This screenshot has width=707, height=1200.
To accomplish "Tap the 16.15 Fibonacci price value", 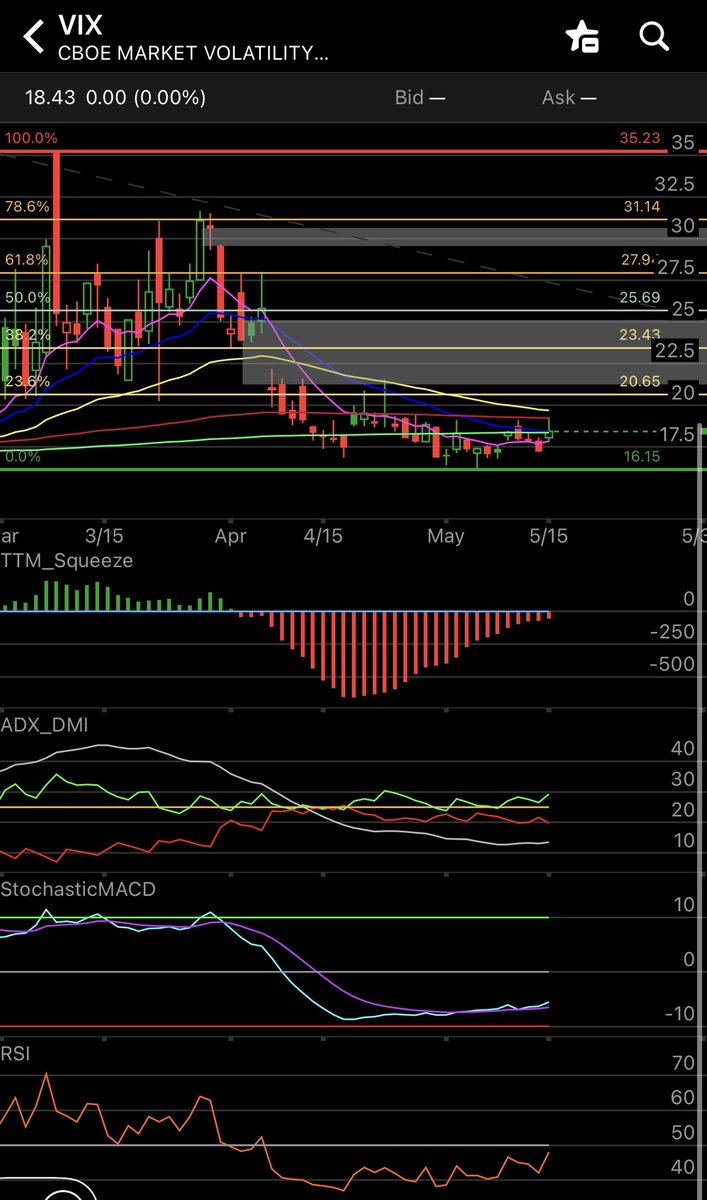I will (x=642, y=456).
